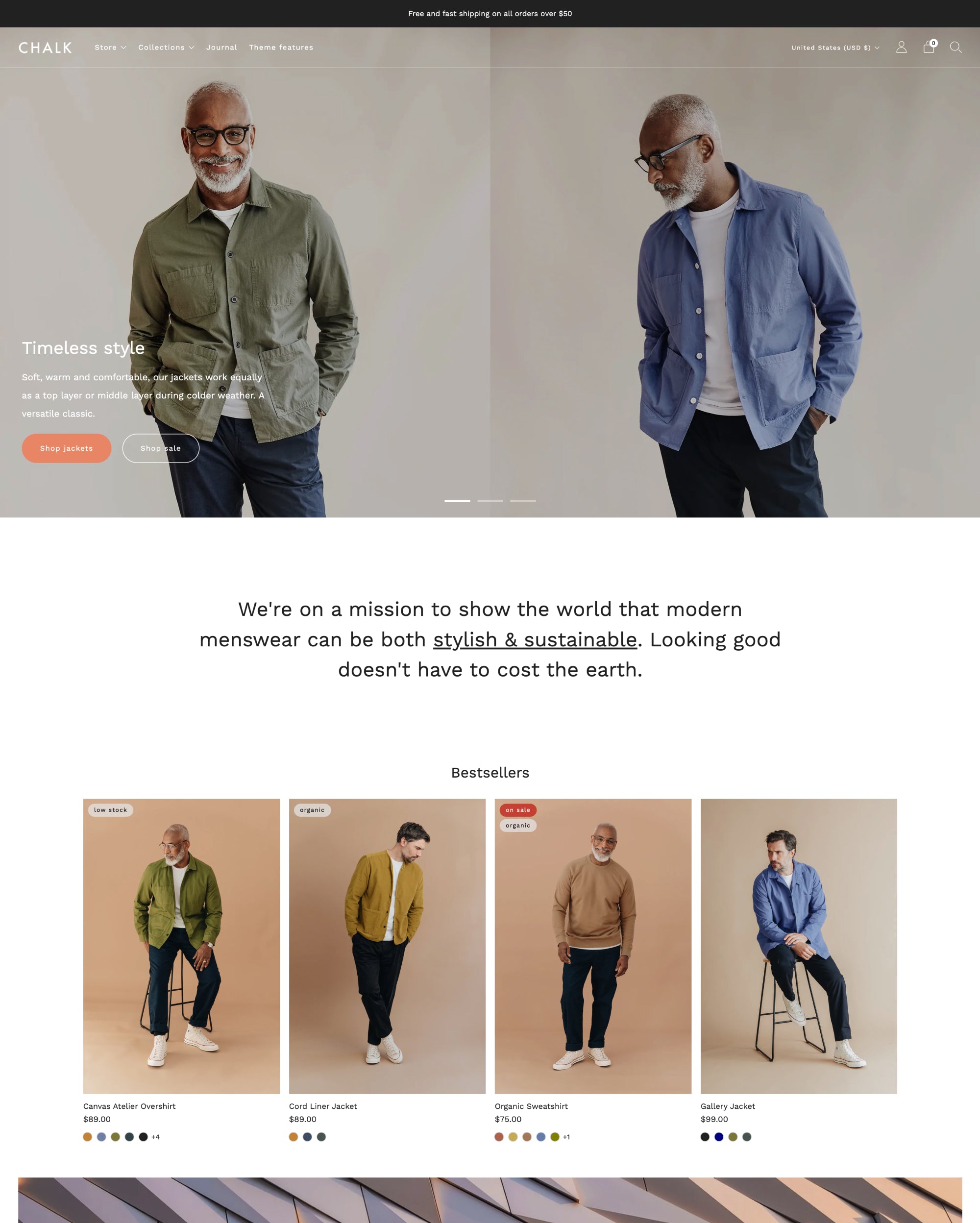This screenshot has width=980, height=1223.
Task: Open the shopping bag cart icon
Action: 929,47
